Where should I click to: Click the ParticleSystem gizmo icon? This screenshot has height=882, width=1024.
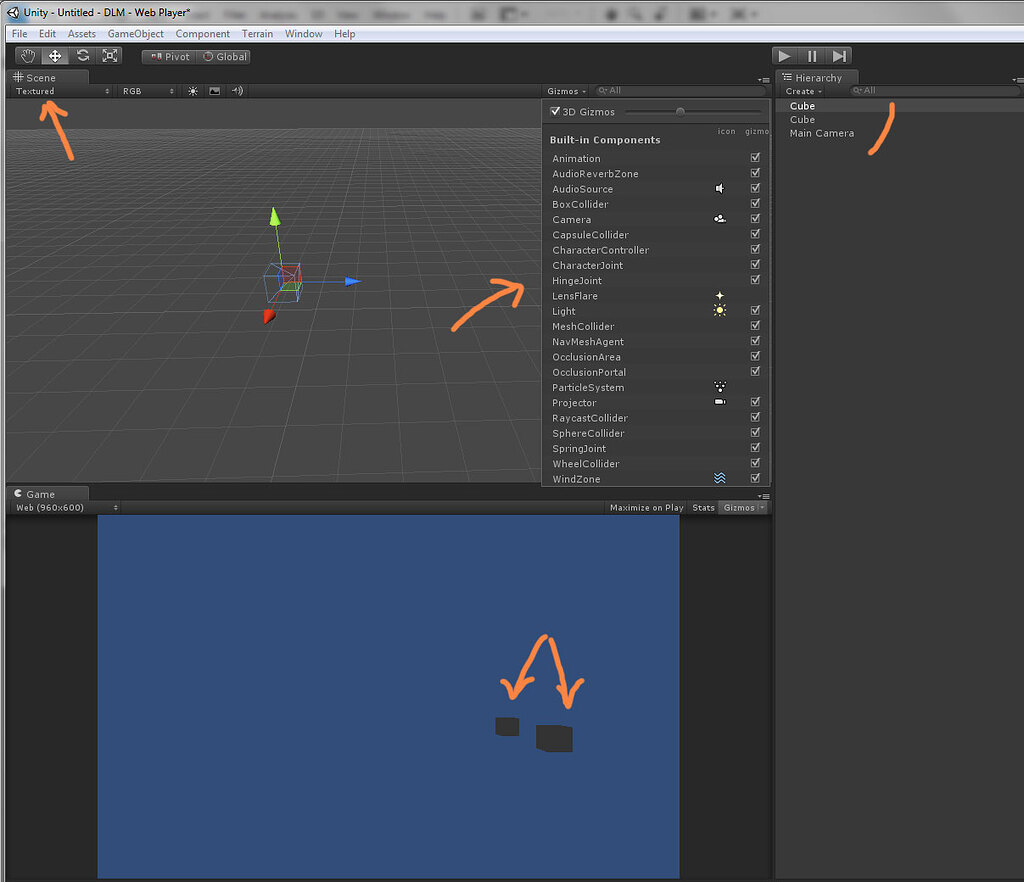point(719,387)
